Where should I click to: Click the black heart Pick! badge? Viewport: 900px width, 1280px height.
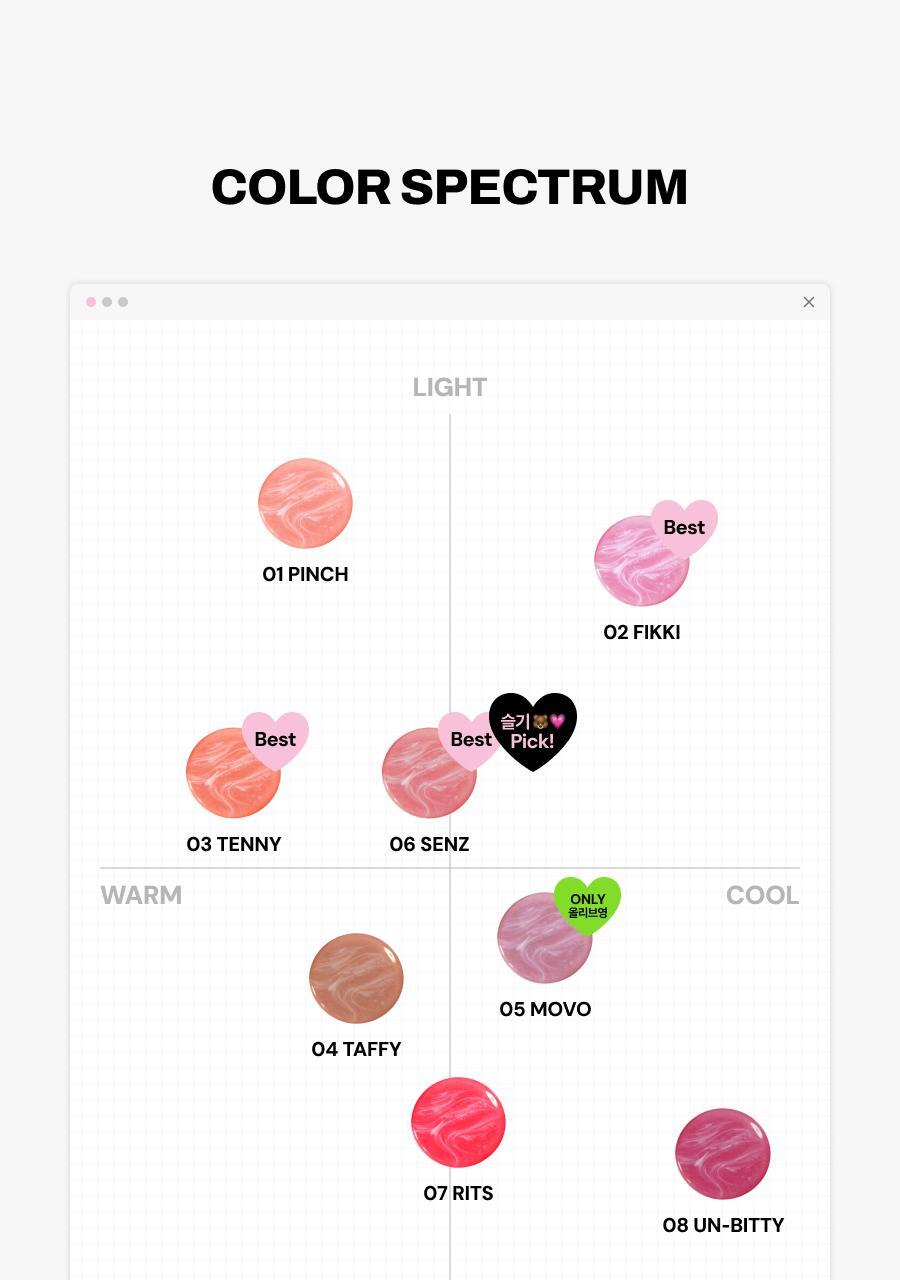(535, 732)
